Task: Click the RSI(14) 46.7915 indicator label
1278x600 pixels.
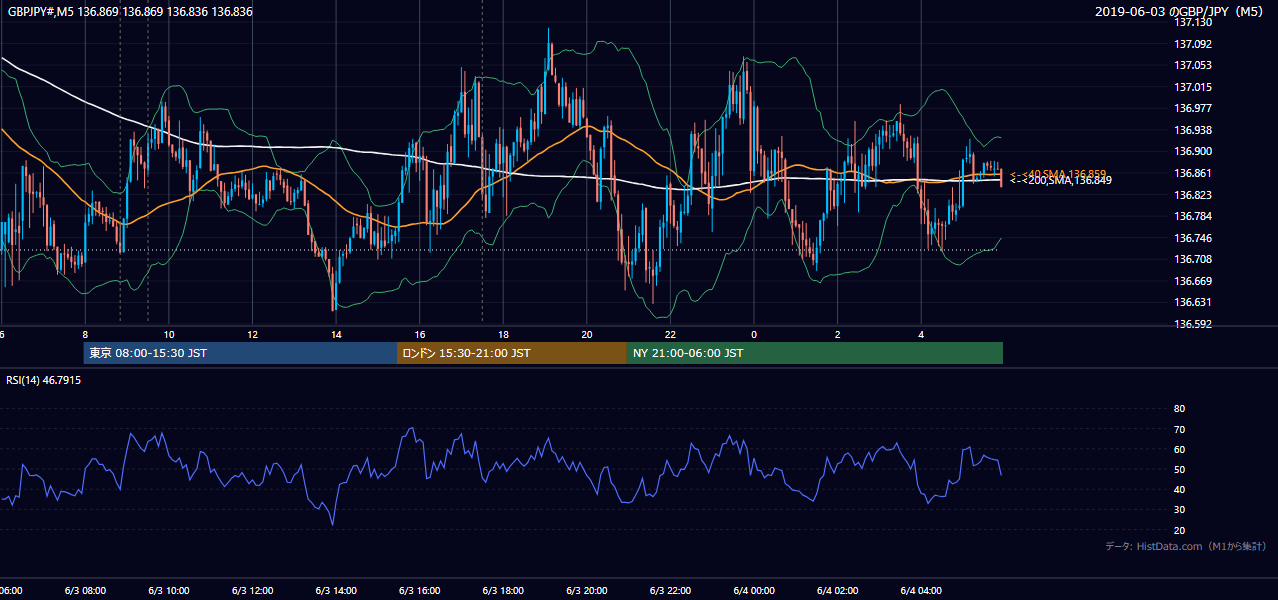Action: [x=44, y=380]
